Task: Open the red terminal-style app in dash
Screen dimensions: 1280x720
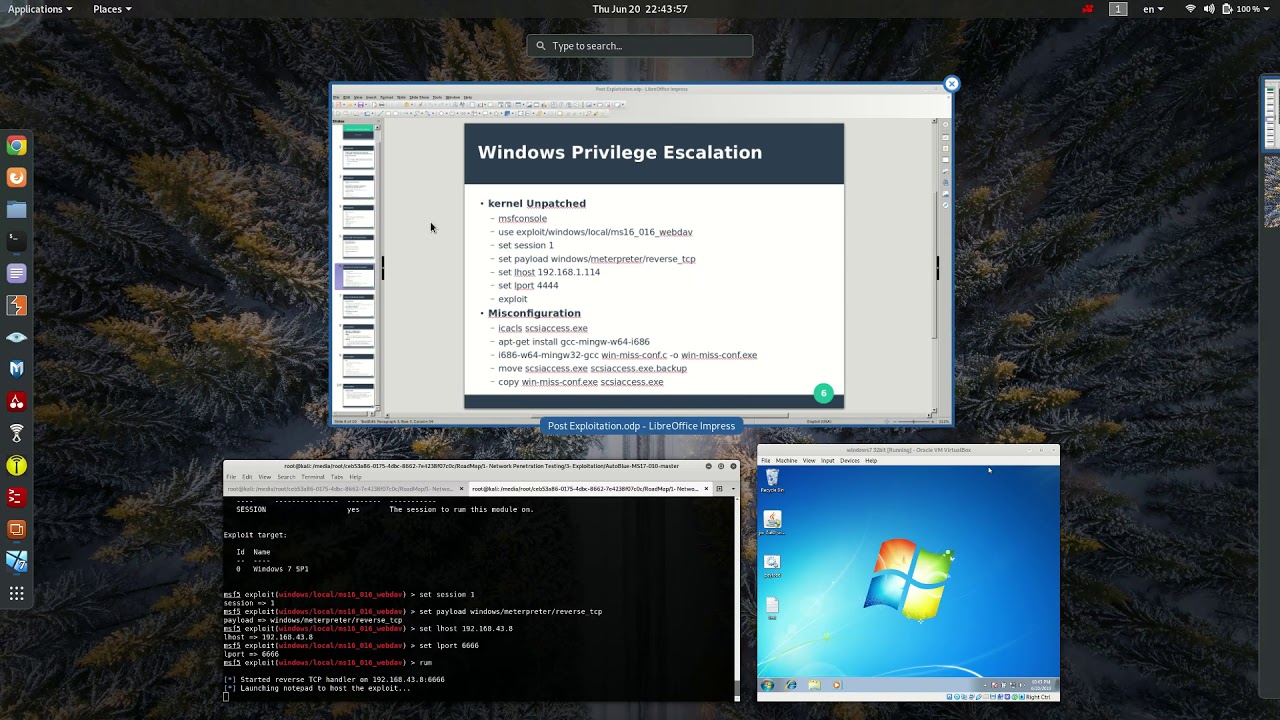Action: pos(16,497)
